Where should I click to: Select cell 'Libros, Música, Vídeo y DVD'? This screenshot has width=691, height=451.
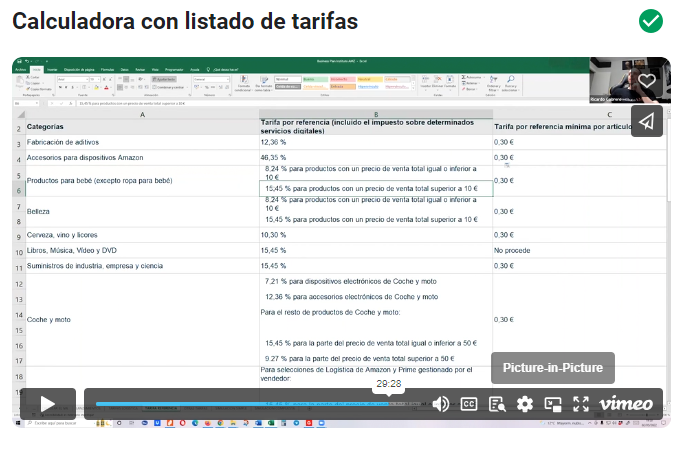[x=142, y=250]
